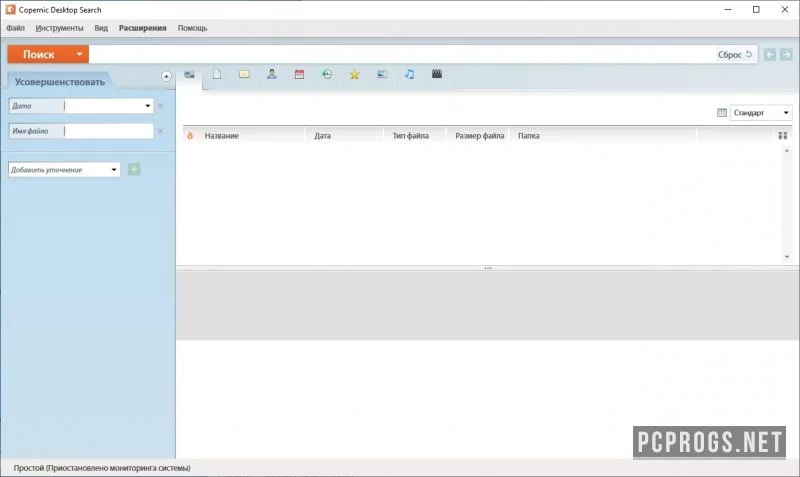Maximize the Copernic Desktop Search window
Screen dimensions: 800x477
[756, 9]
